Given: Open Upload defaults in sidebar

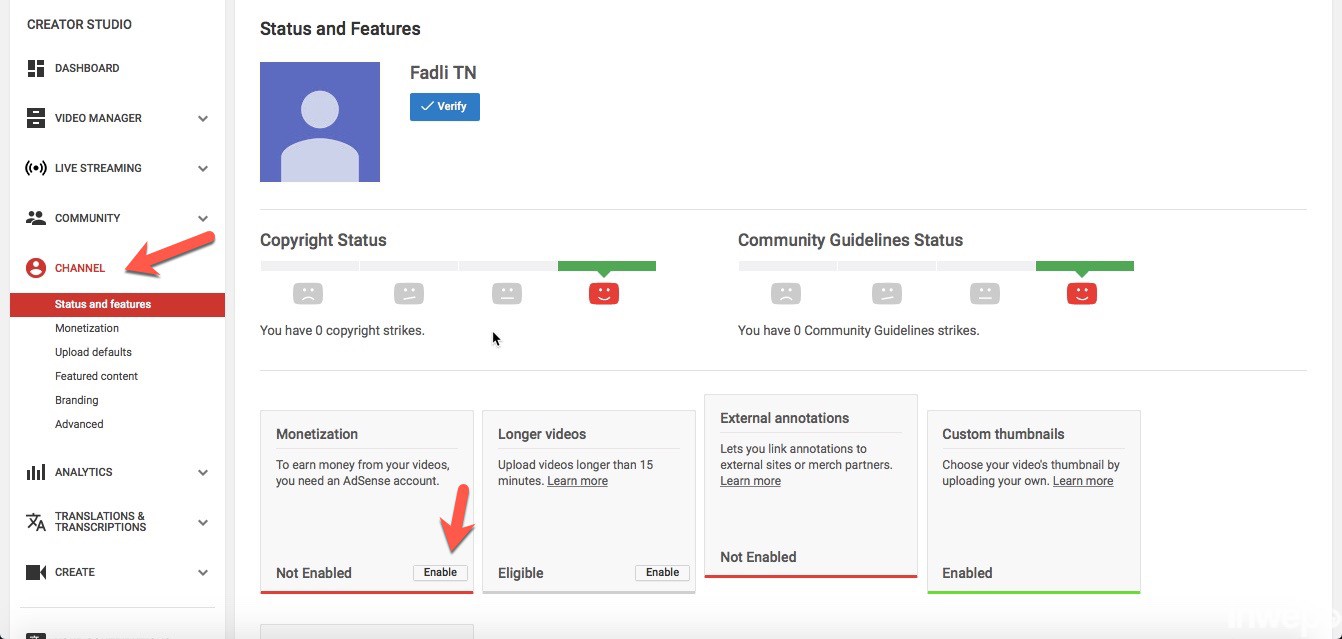Looking at the screenshot, I should (93, 352).
